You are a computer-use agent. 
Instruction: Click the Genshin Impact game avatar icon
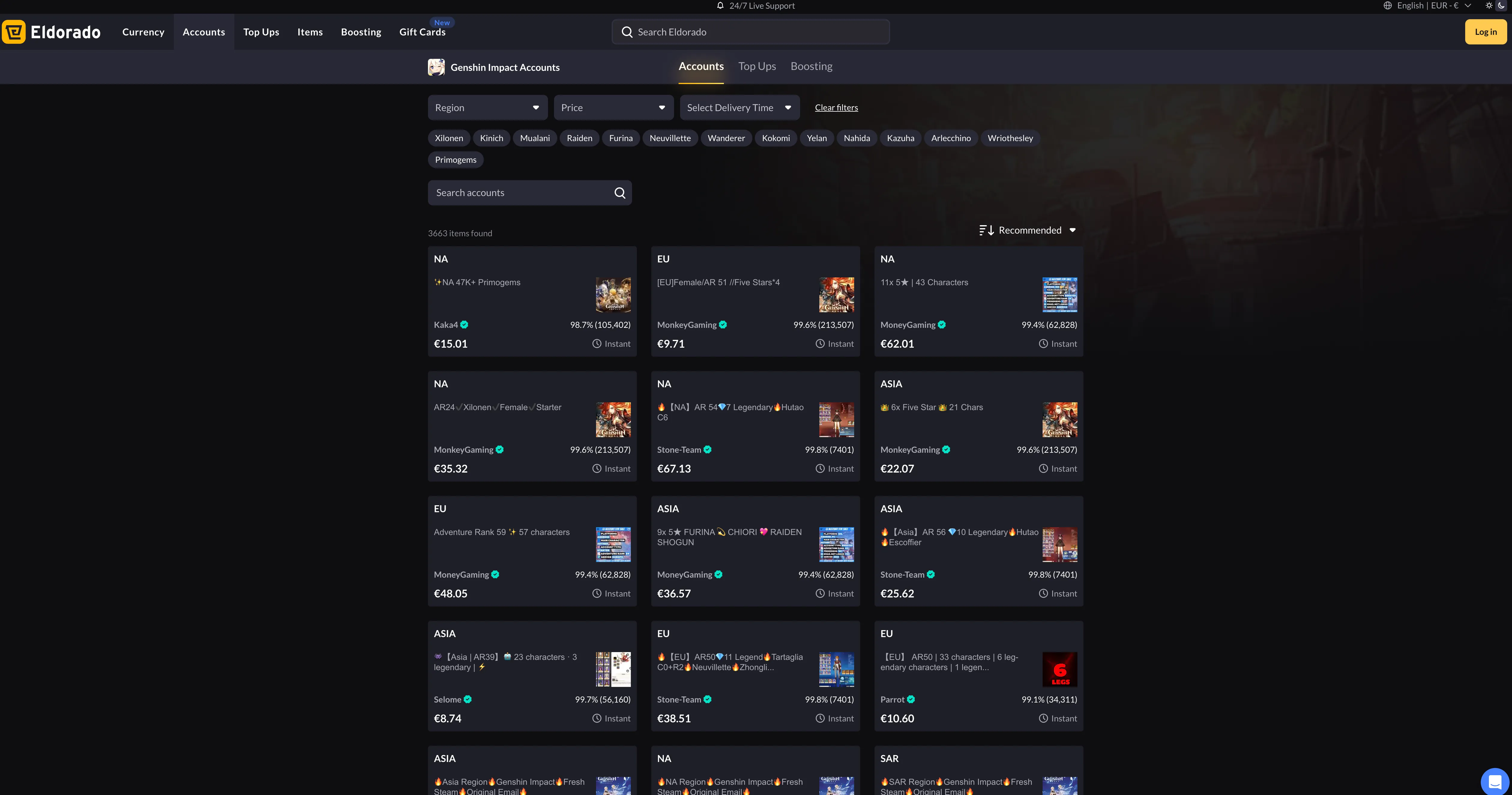[x=436, y=67]
